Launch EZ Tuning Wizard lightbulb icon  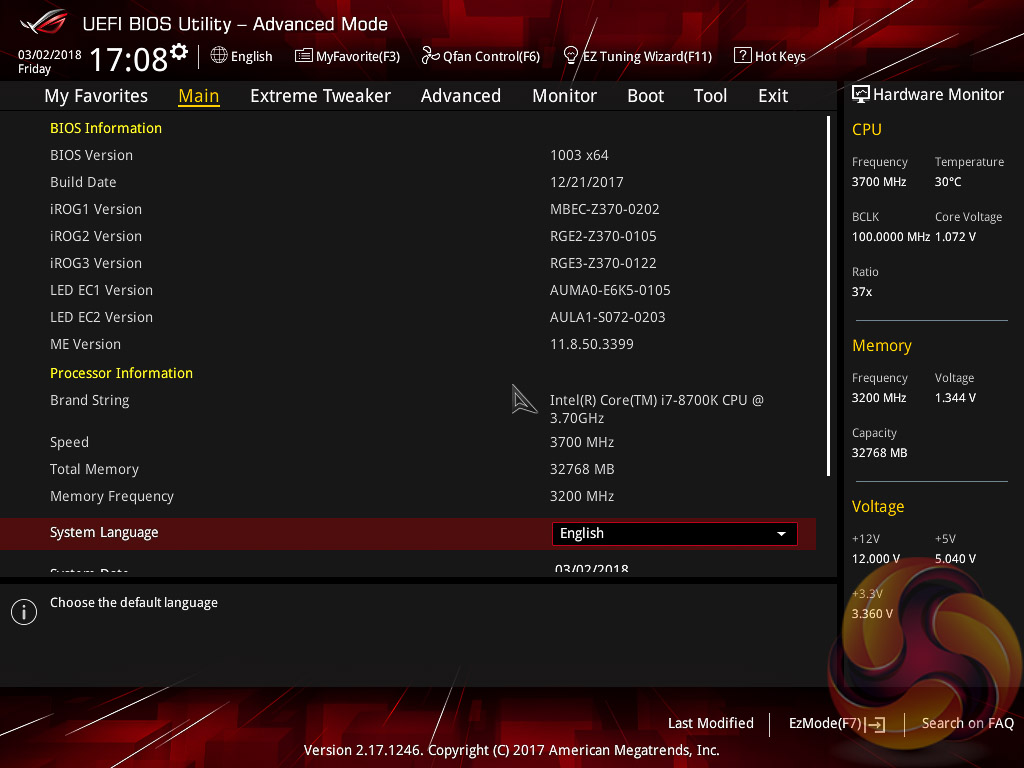(x=571, y=56)
